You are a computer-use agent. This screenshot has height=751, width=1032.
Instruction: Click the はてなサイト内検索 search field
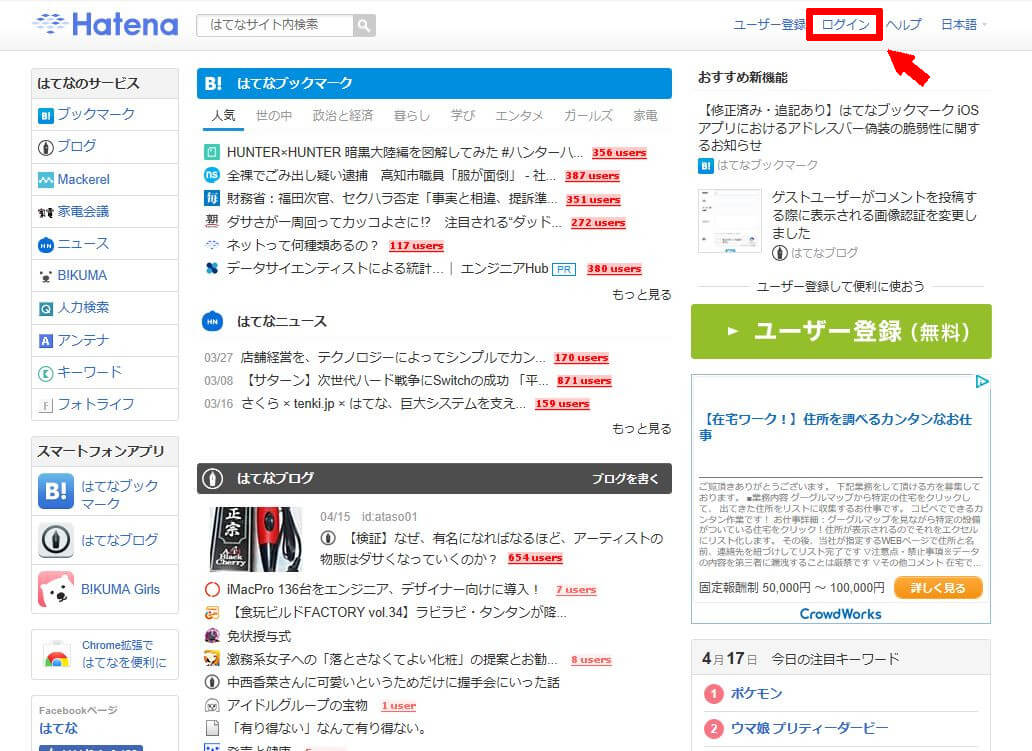coord(275,26)
